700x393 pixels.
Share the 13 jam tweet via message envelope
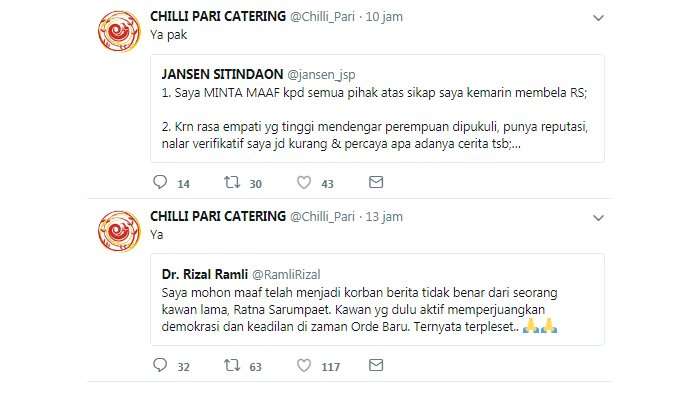[376, 365]
